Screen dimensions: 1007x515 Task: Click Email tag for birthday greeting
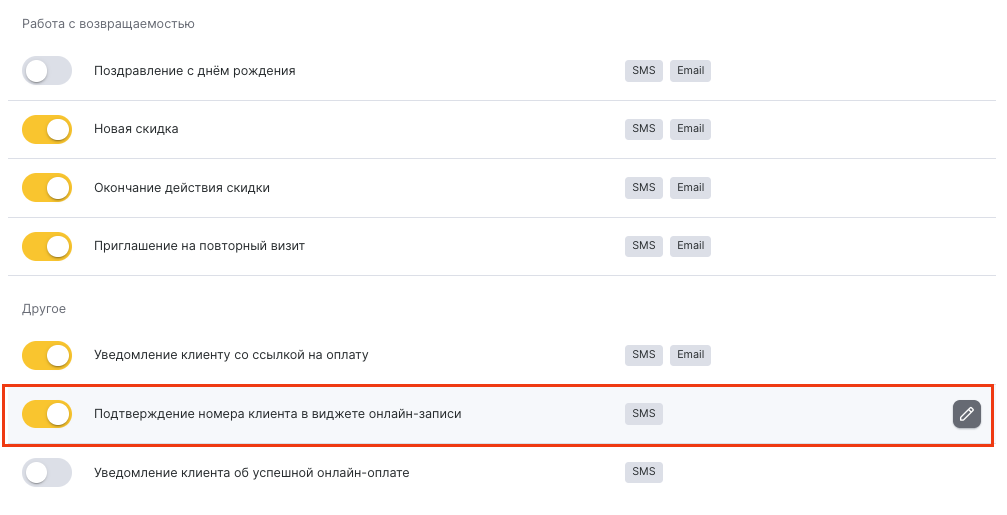pos(690,71)
